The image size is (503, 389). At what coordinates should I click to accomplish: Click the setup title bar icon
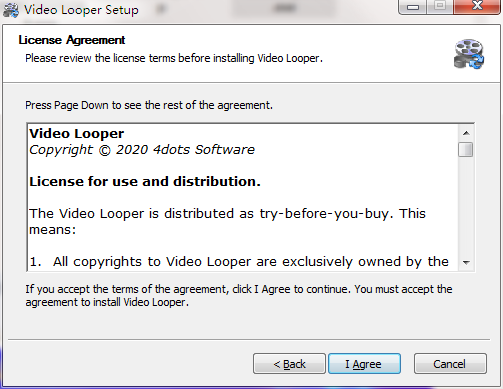11,10
